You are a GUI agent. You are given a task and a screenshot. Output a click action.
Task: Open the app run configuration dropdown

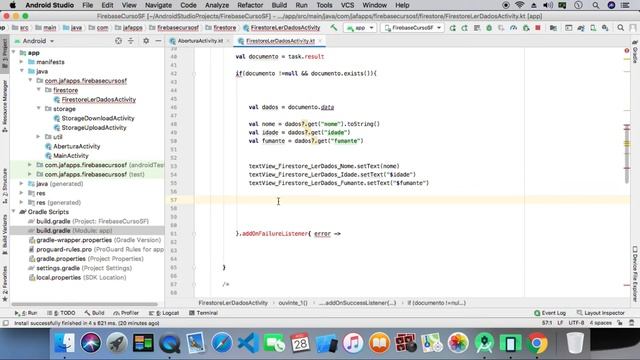click(x=360, y=28)
